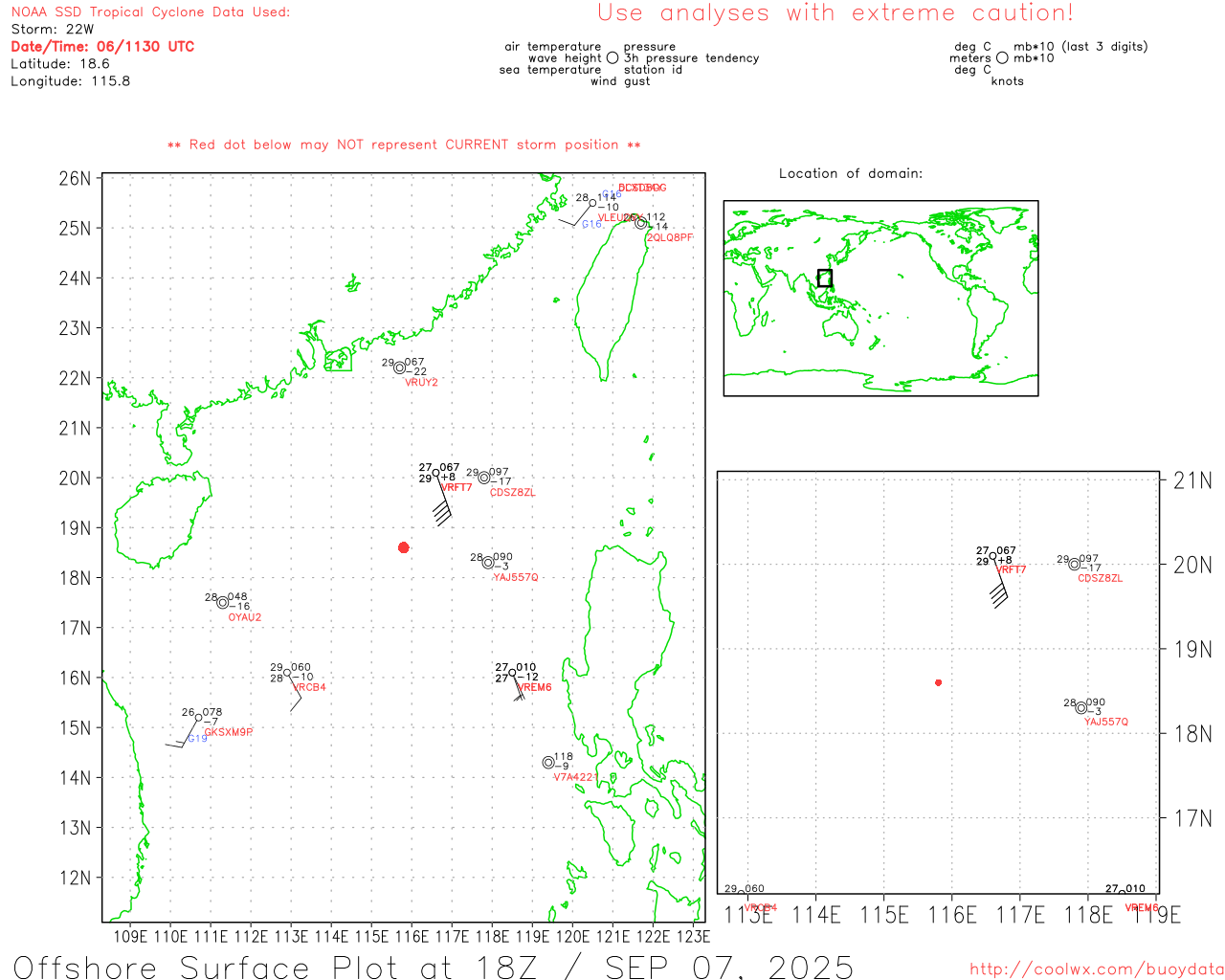
Task: Click station circle above CDSZ8ZL on main map
Action: point(484,478)
